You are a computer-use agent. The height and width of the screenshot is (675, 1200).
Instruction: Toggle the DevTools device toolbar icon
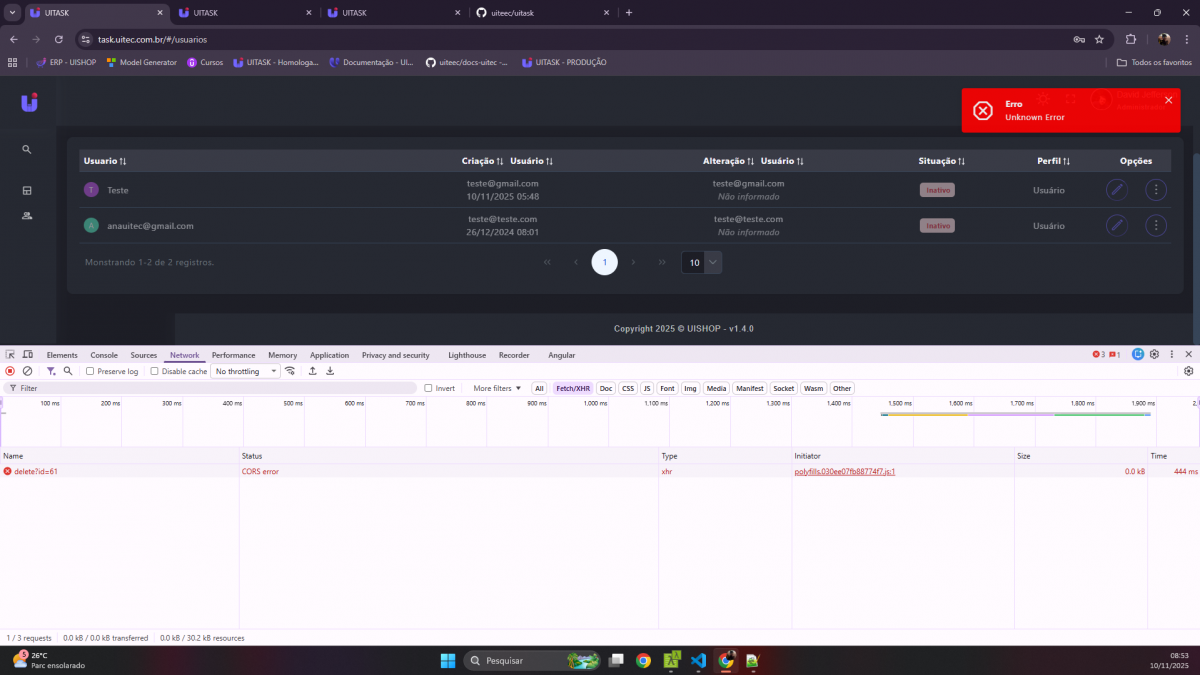click(x=27, y=355)
